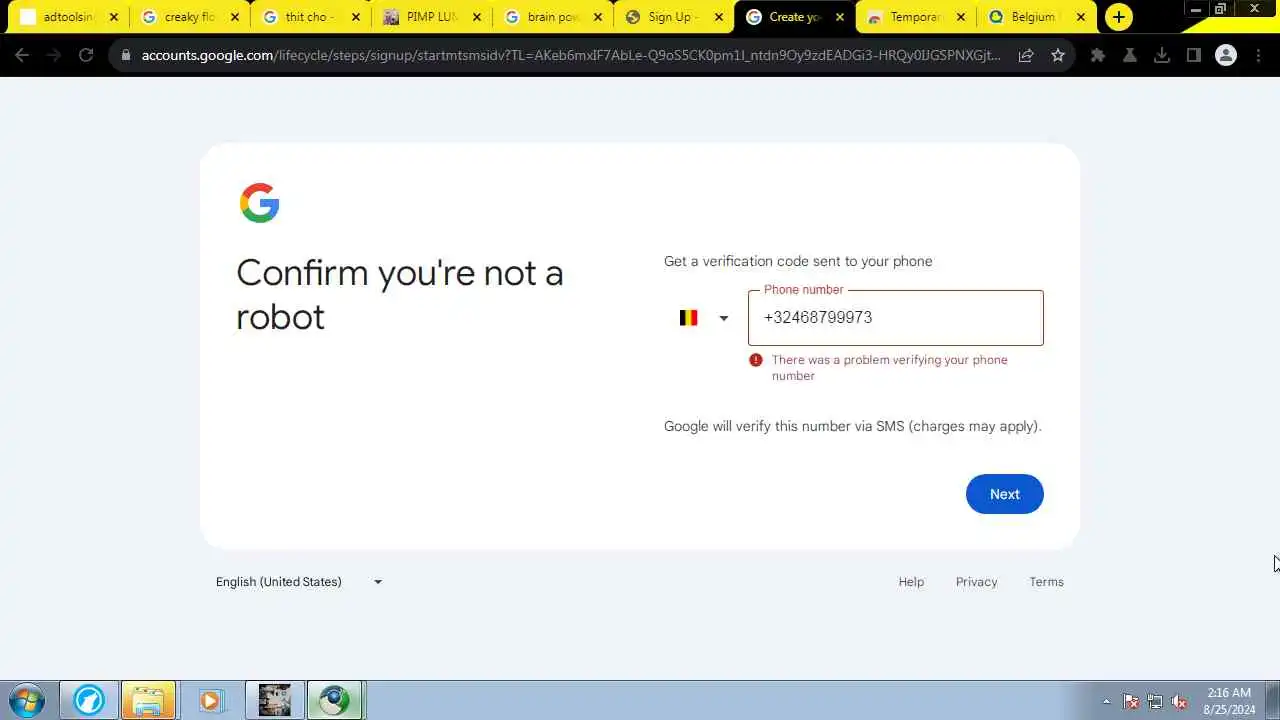1280x720 pixels.
Task: Close the thit cho tab
Action: 356,17
